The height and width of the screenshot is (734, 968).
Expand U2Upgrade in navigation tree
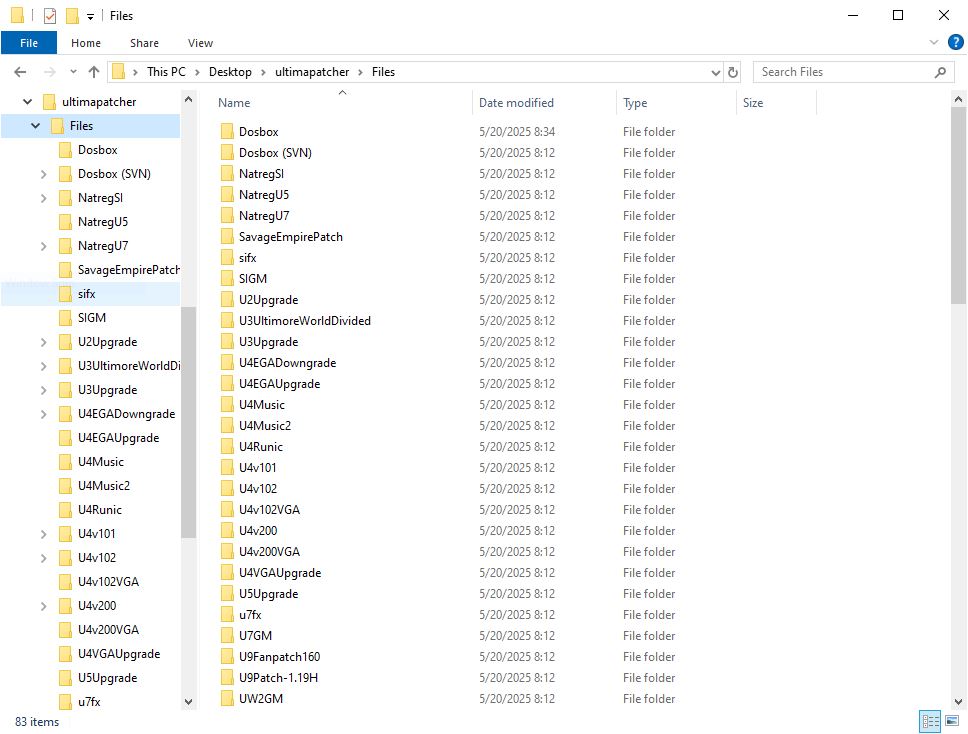pyautogui.click(x=43, y=342)
